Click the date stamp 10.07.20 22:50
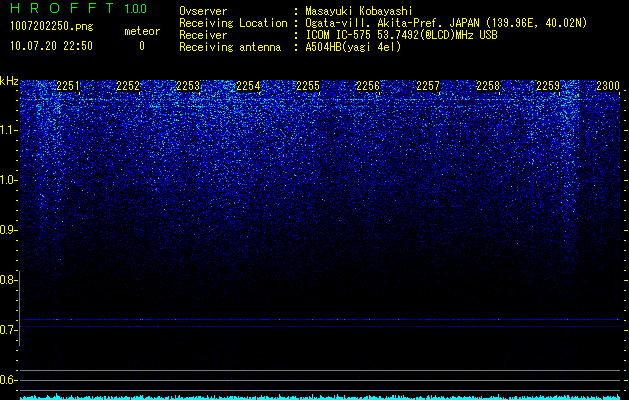This screenshot has width=629, height=400. [x=51, y=46]
